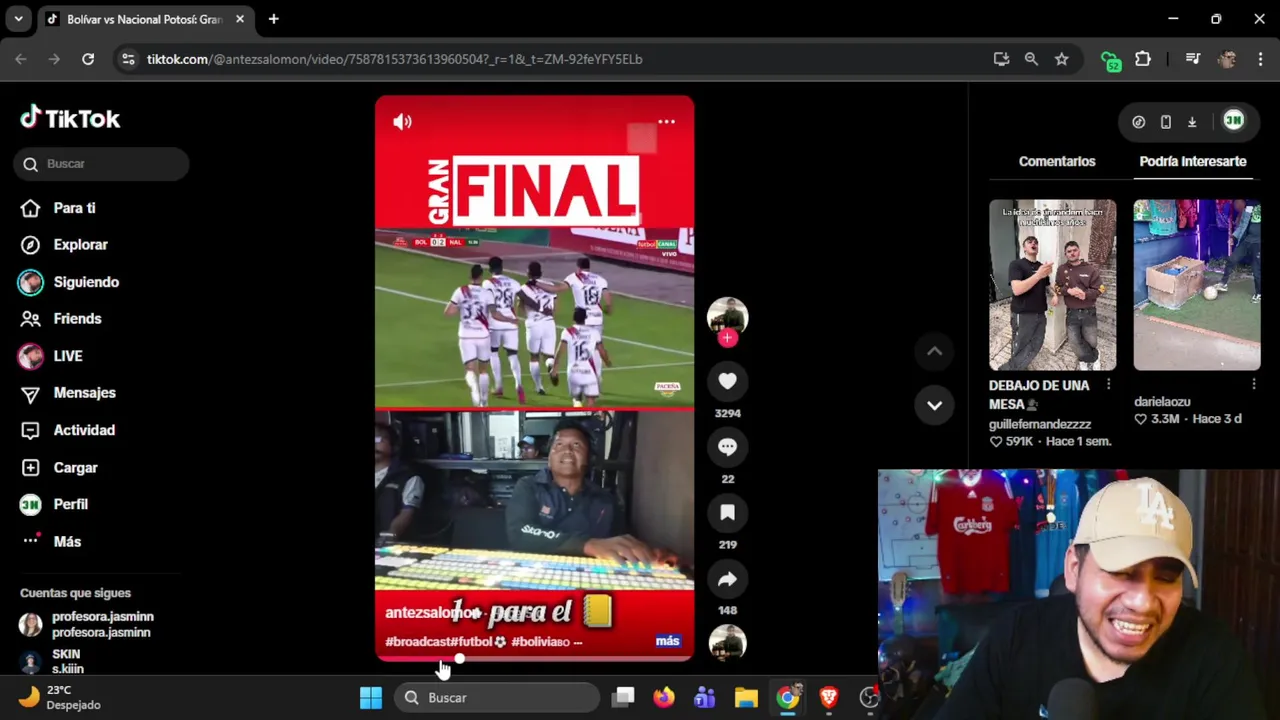Reload the page in Chrome
1280x720 pixels.
tap(88, 59)
